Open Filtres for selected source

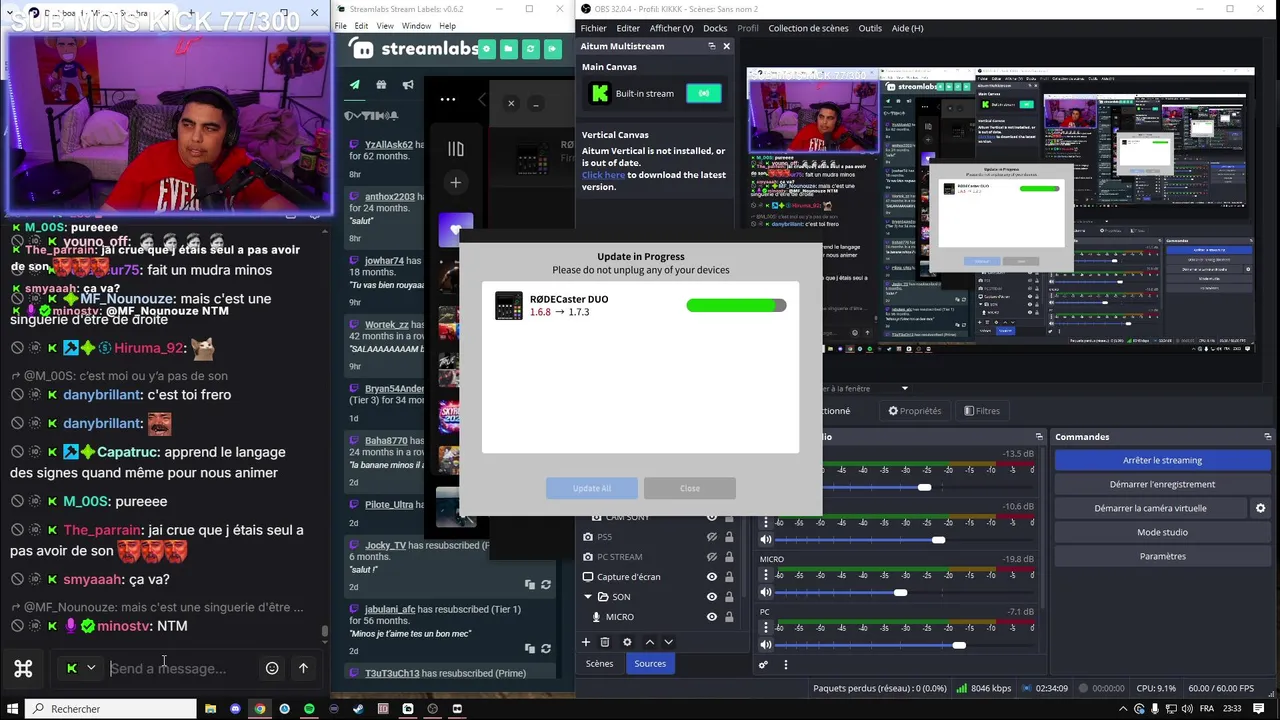tap(982, 411)
